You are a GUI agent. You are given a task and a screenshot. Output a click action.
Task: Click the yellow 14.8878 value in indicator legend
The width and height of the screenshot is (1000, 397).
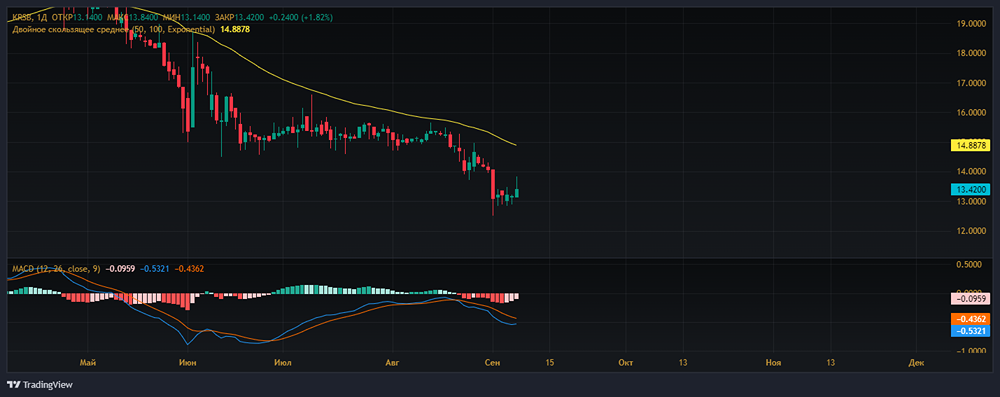(x=234, y=29)
